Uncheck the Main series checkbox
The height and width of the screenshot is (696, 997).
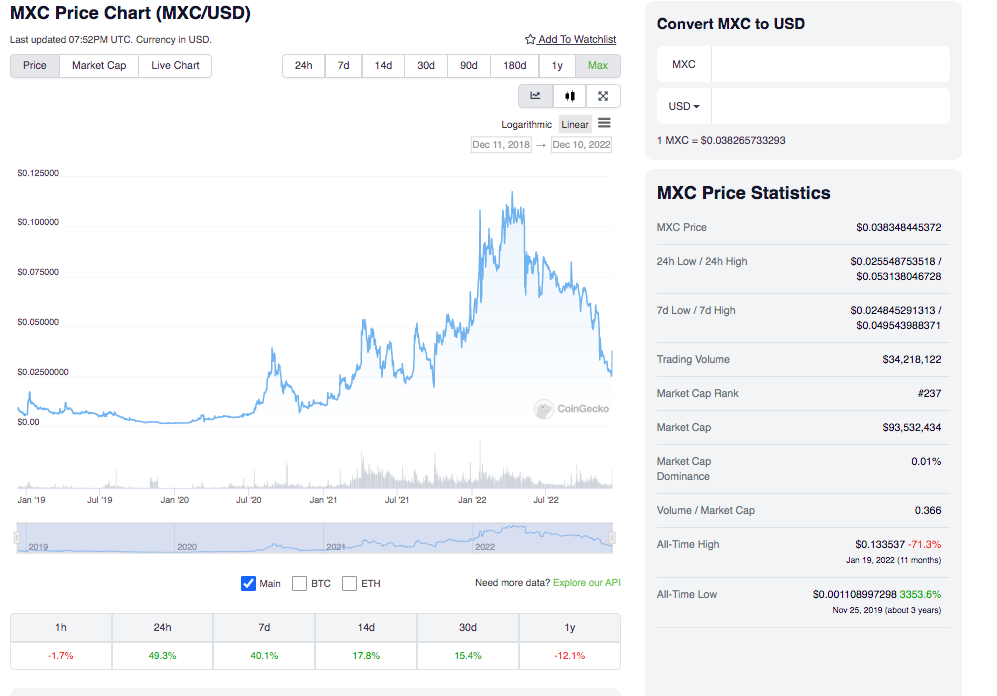pos(249,583)
